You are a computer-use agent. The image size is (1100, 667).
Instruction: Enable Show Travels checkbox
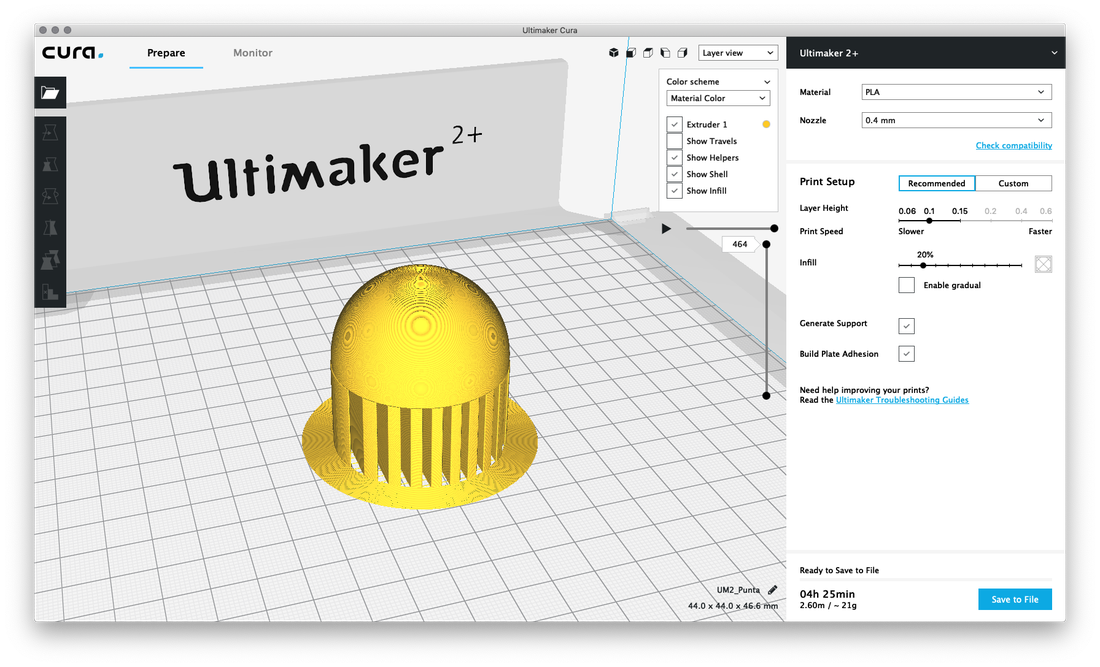[674, 141]
